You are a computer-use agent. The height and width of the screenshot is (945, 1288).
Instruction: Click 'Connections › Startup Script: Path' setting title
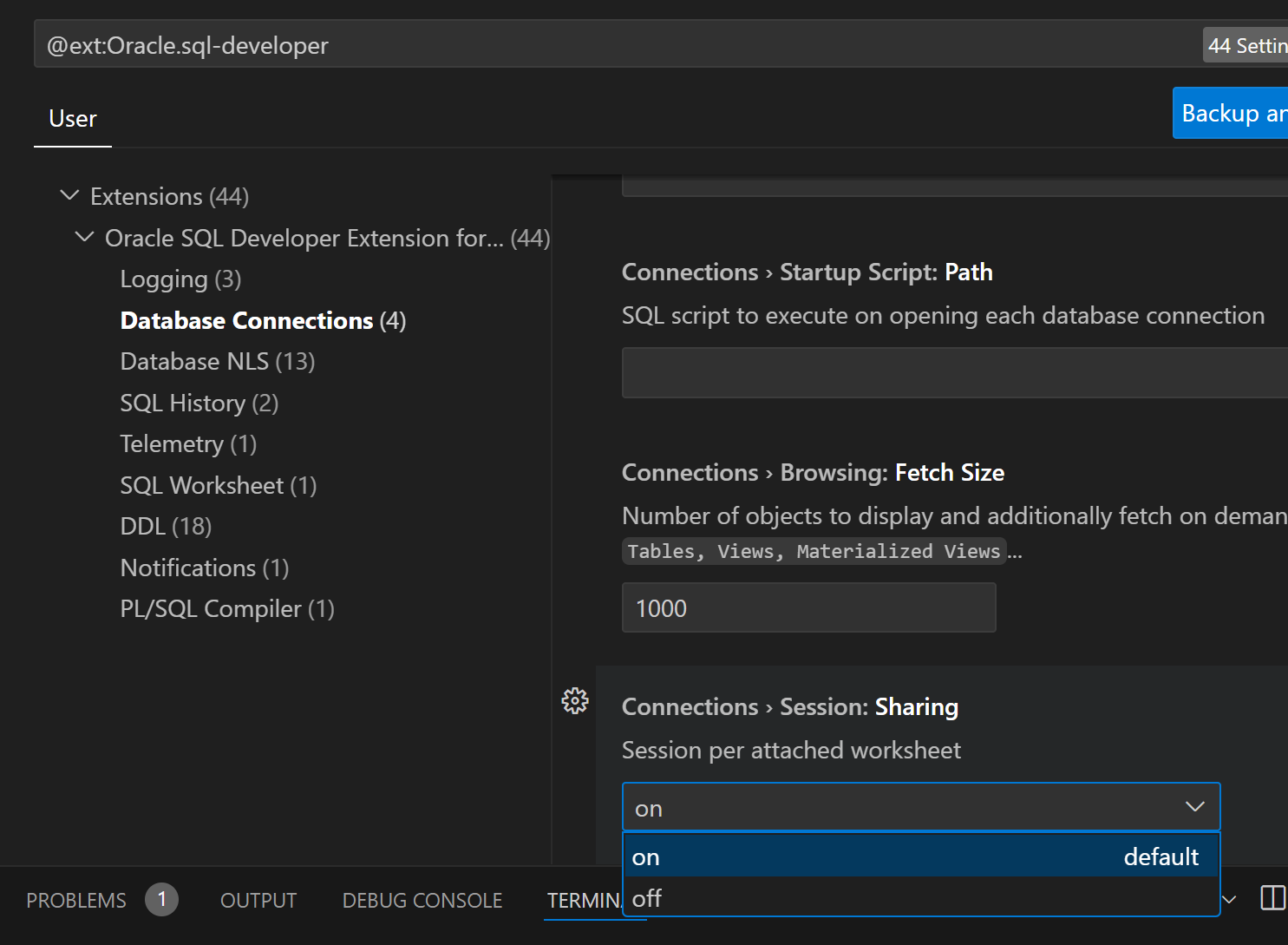tap(807, 272)
